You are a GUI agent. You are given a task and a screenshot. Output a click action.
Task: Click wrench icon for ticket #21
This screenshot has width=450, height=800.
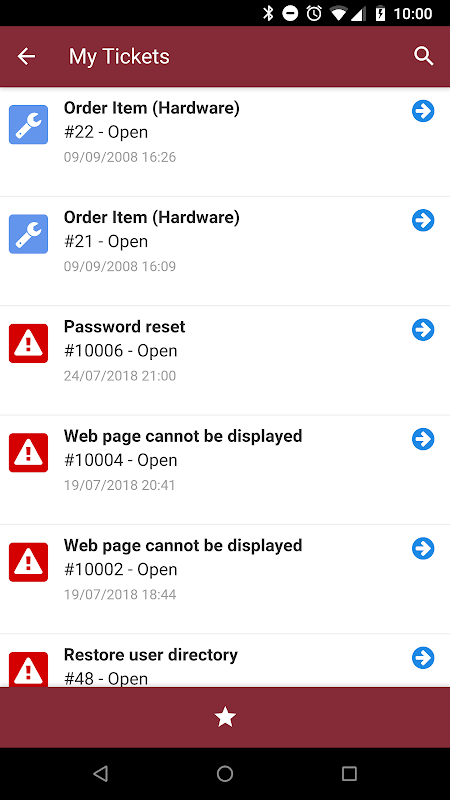click(29, 234)
